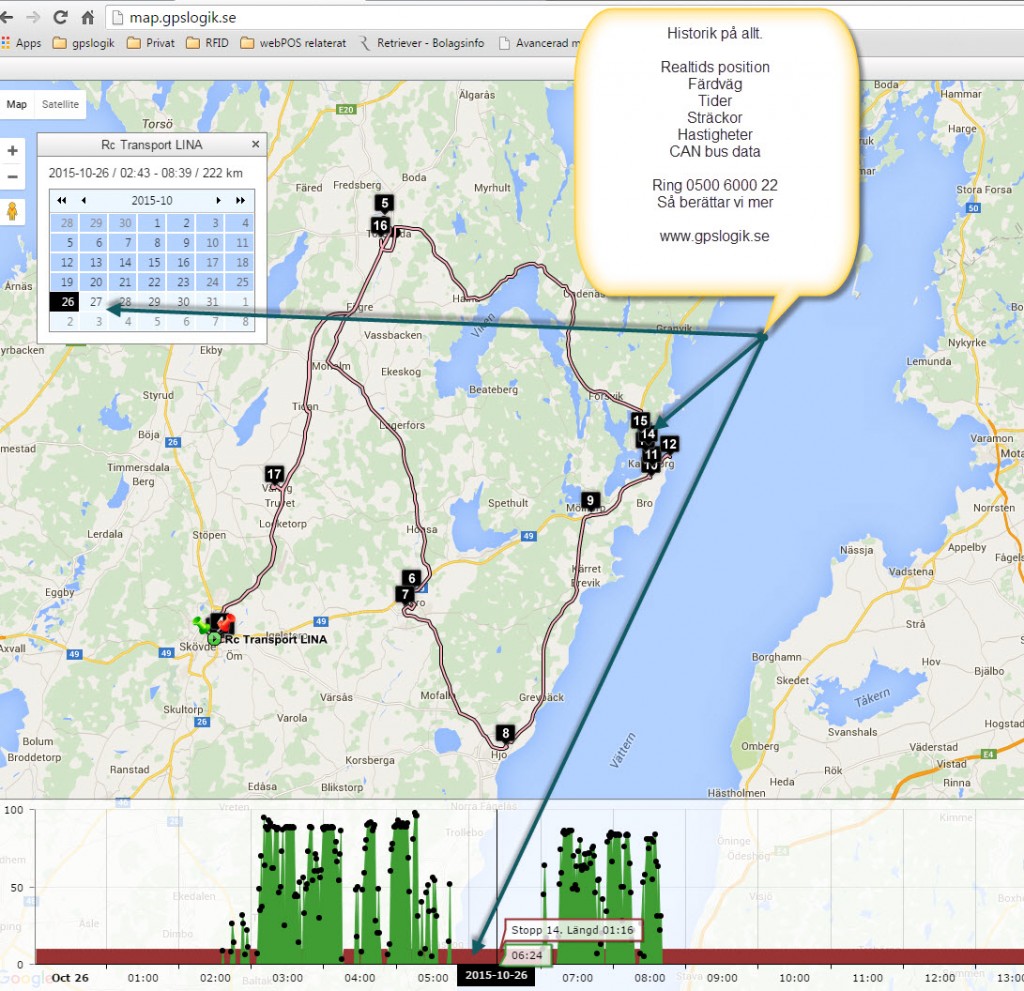Reload the page with the browser refresh icon
This screenshot has height=991, width=1024.
click(60, 17)
